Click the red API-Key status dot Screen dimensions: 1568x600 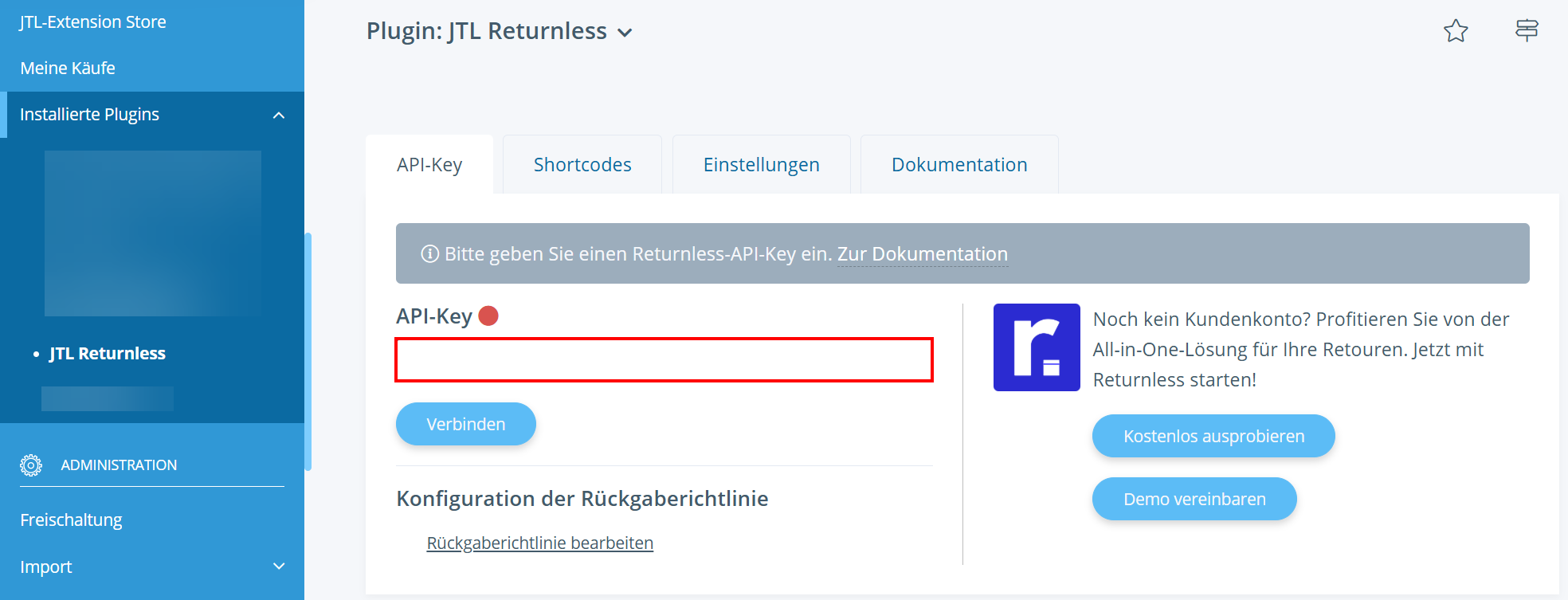(x=488, y=316)
